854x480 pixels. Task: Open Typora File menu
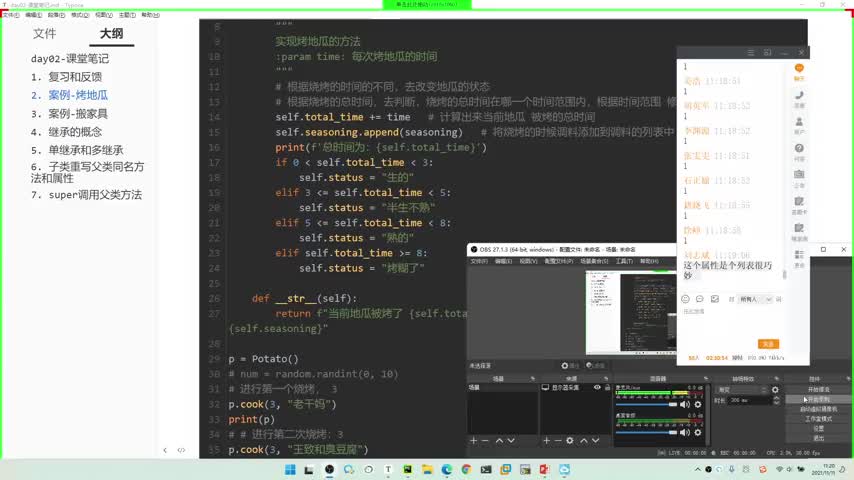click(11, 15)
